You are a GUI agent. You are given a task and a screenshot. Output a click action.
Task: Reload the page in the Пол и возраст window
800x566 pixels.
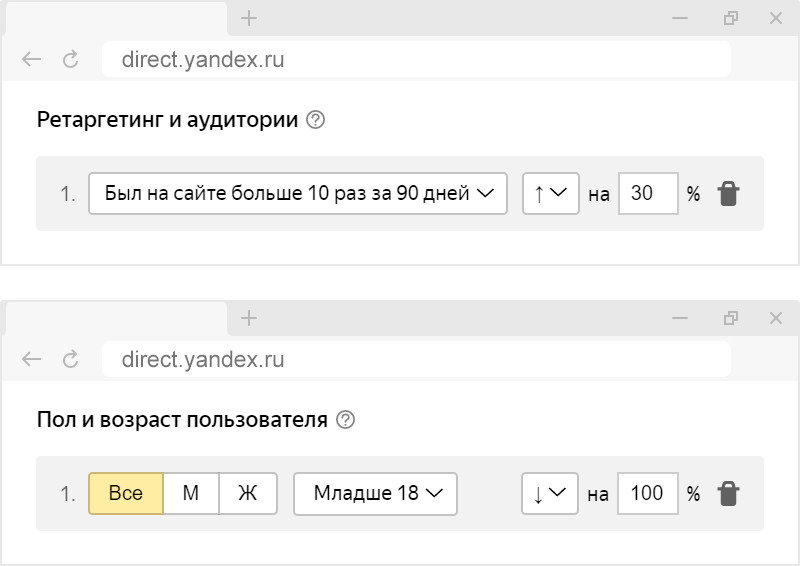click(70, 360)
